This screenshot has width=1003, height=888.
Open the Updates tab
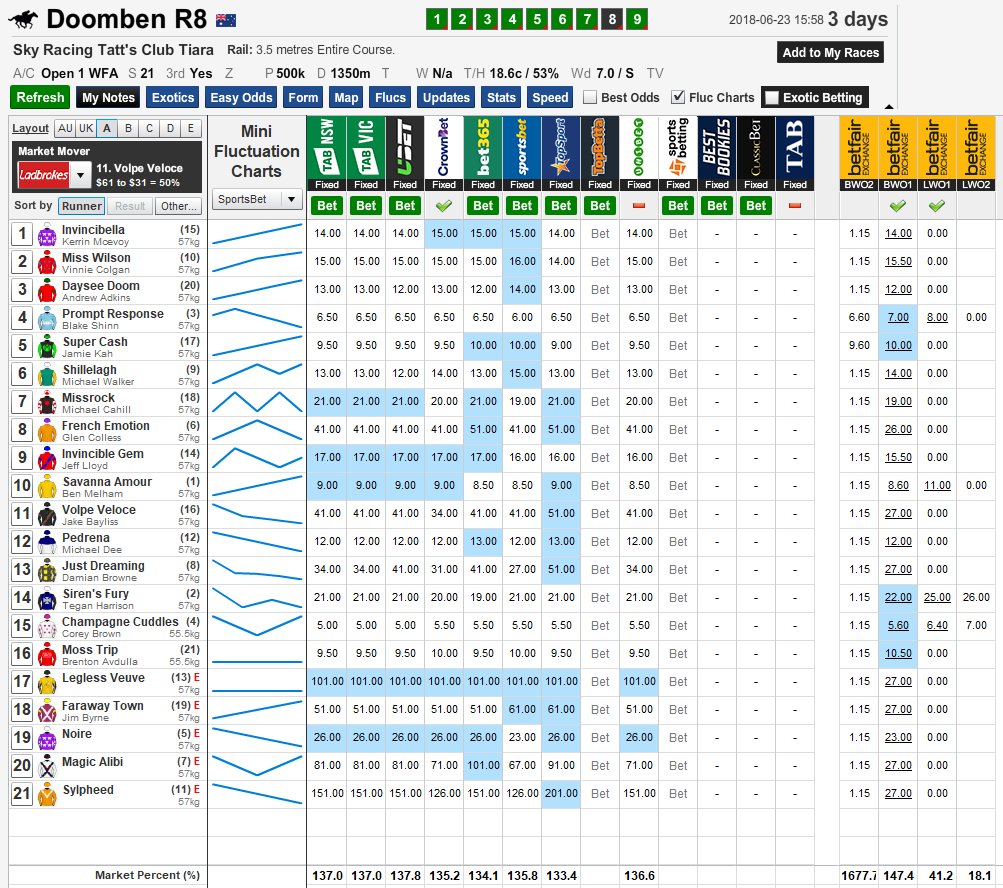[x=446, y=97]
